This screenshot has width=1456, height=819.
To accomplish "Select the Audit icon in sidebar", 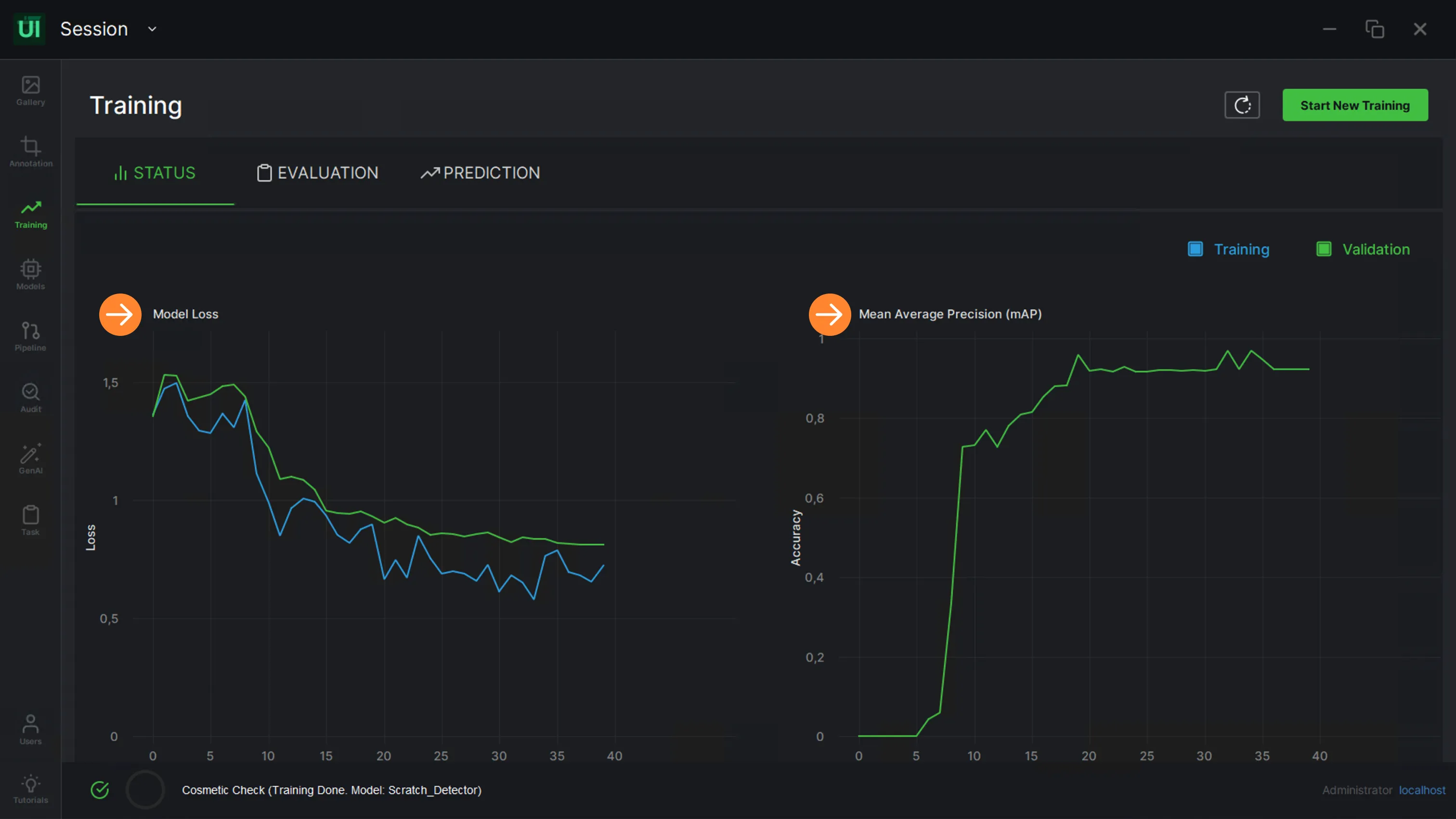I will [x=30, y=397].
